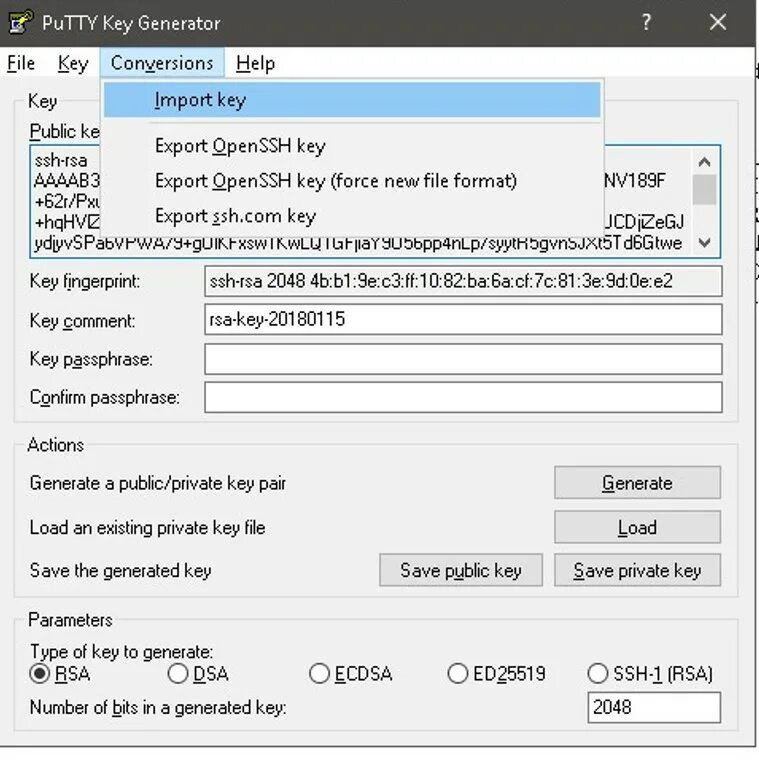
Task: Click 'Save the generated key' text
Action: click(120, 571)
